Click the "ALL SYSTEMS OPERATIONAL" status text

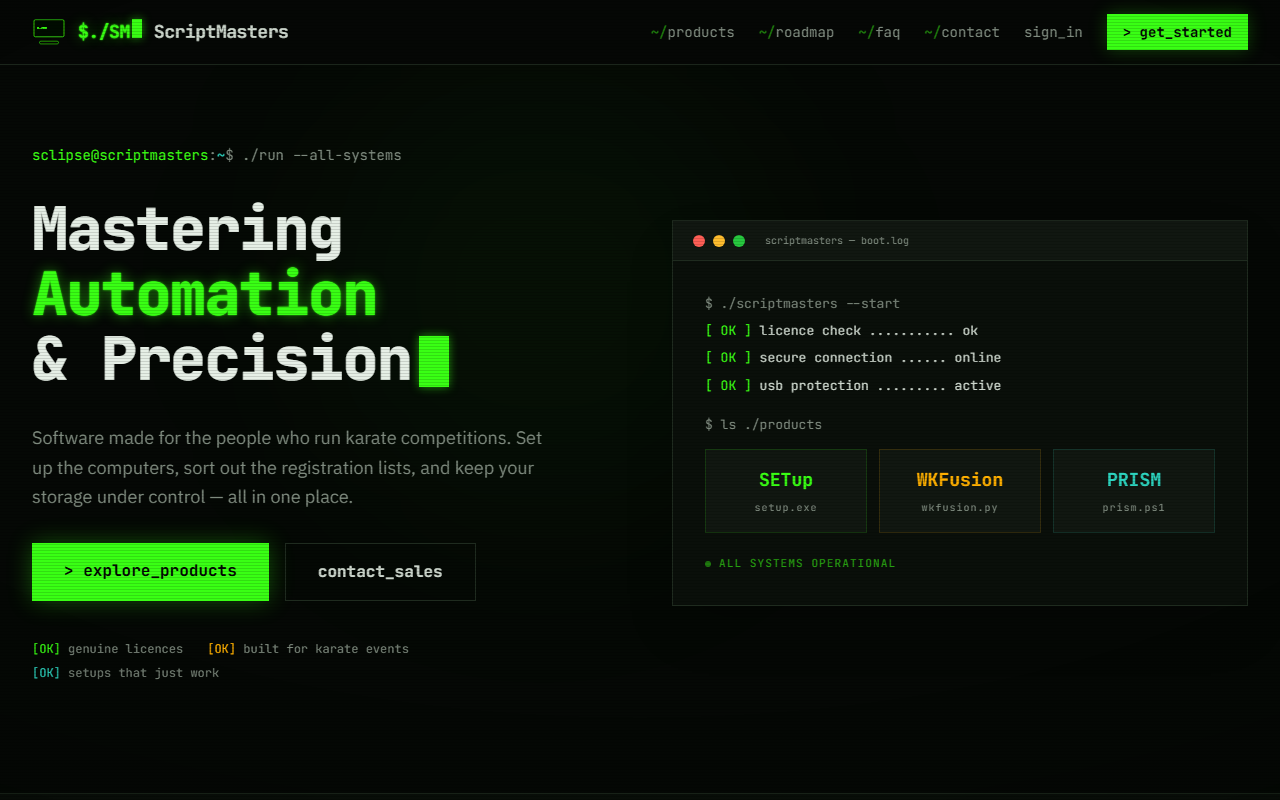[807, 564]
